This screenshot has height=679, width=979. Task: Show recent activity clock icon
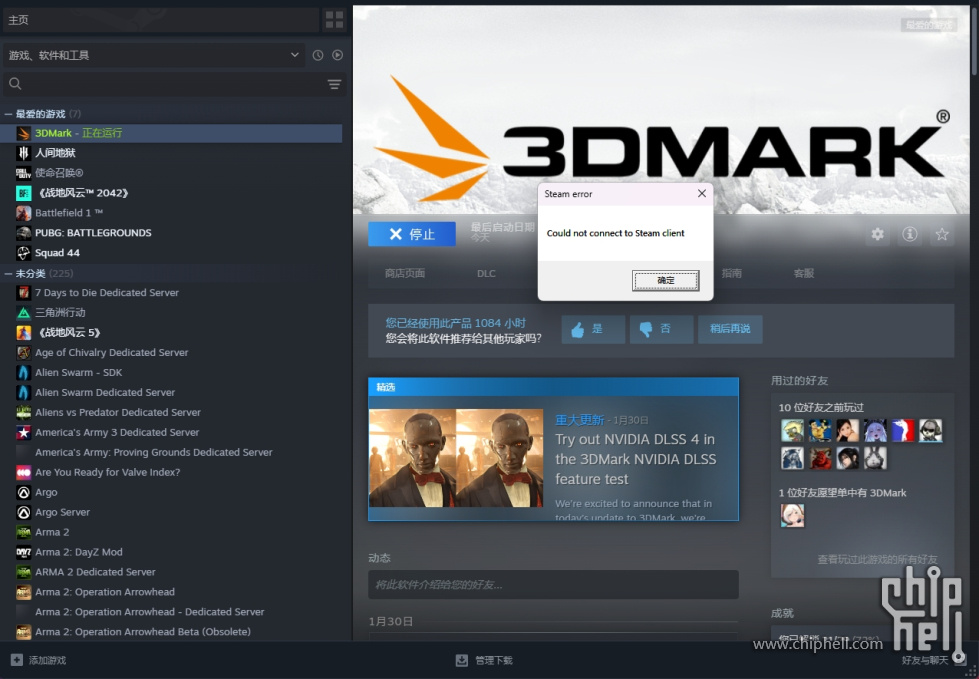coord(318,56)
